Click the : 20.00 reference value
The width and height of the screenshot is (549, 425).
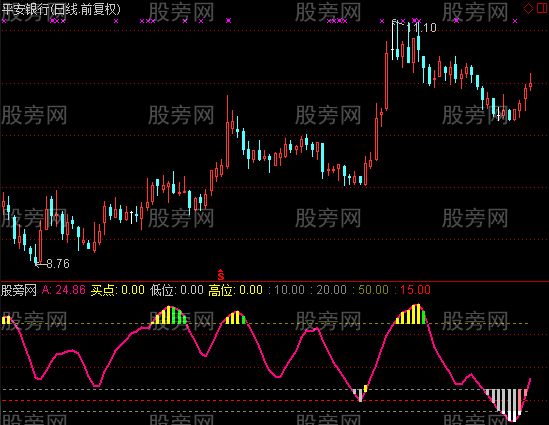(x=328, y=290)
